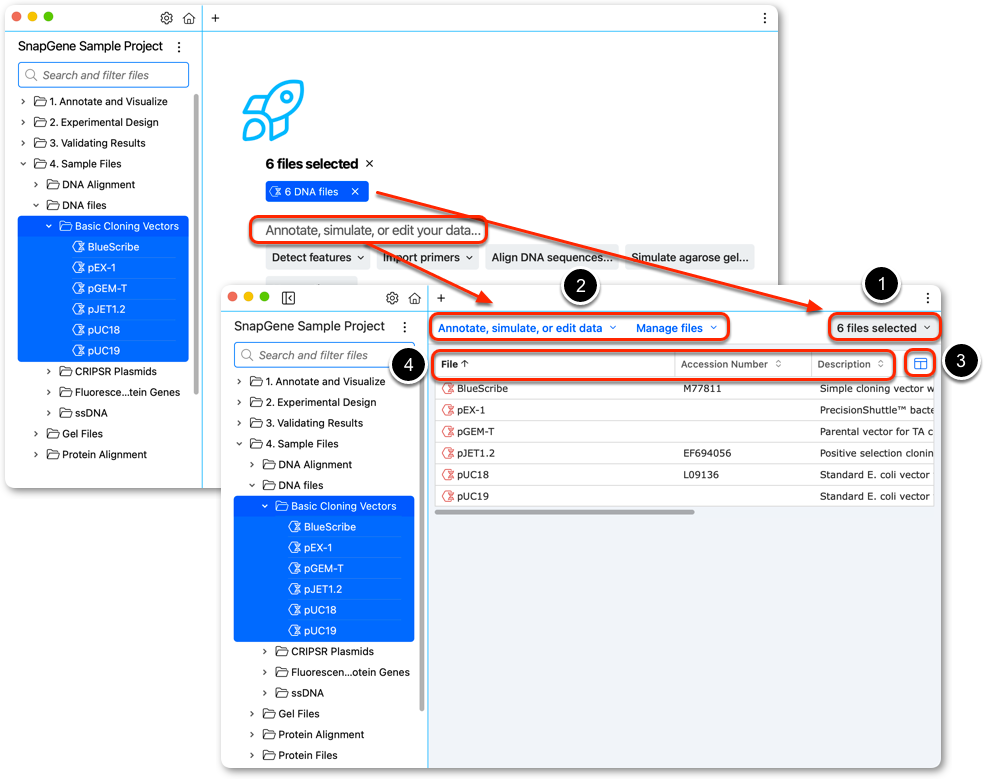
Task: Open kebab menu at back window top right
Action: pos(765,18)
